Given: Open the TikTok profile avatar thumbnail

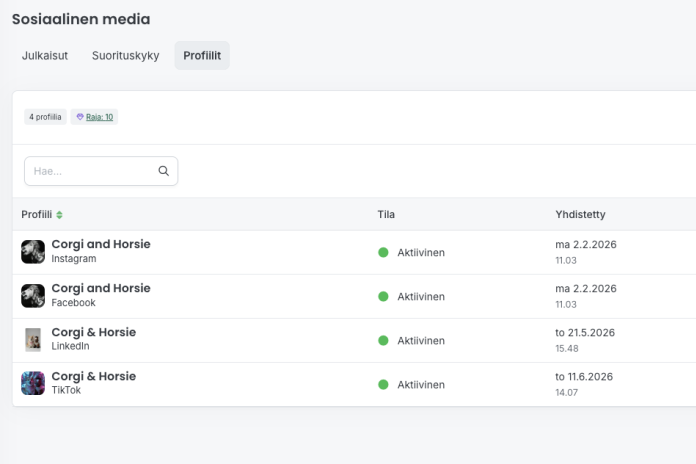Looking at the screenshot, I should coord(33,383).
